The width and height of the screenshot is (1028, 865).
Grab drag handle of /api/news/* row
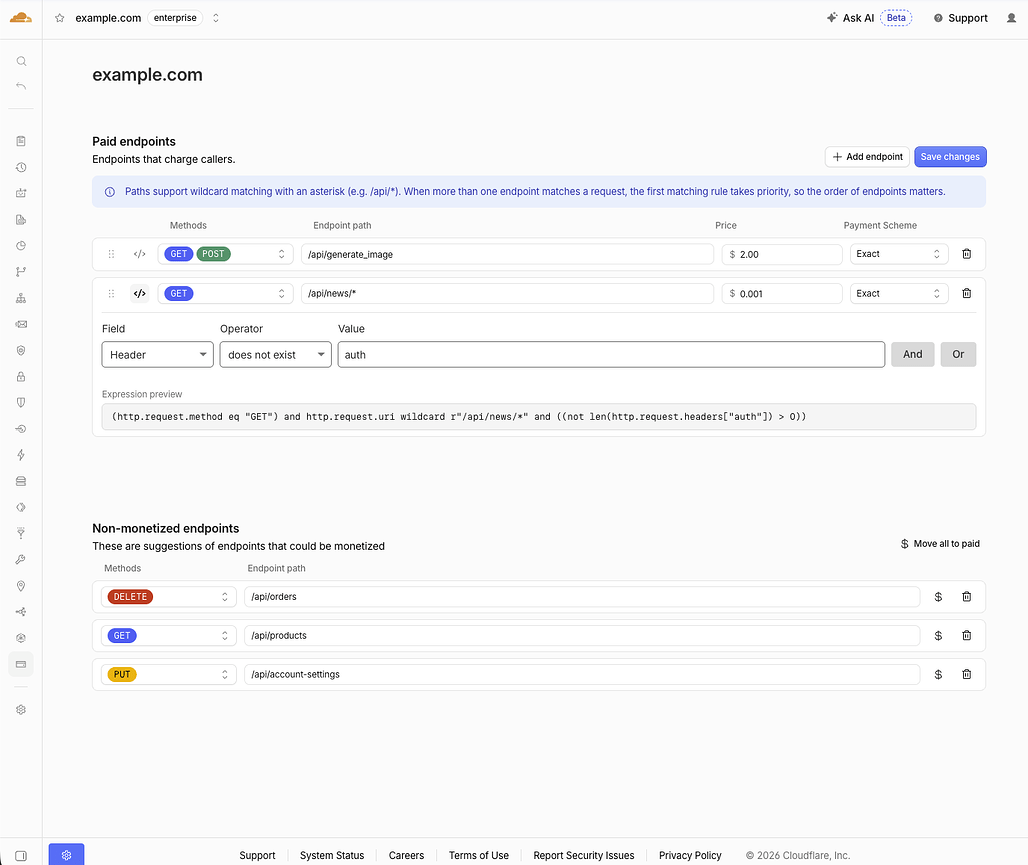tap(111, 293)
